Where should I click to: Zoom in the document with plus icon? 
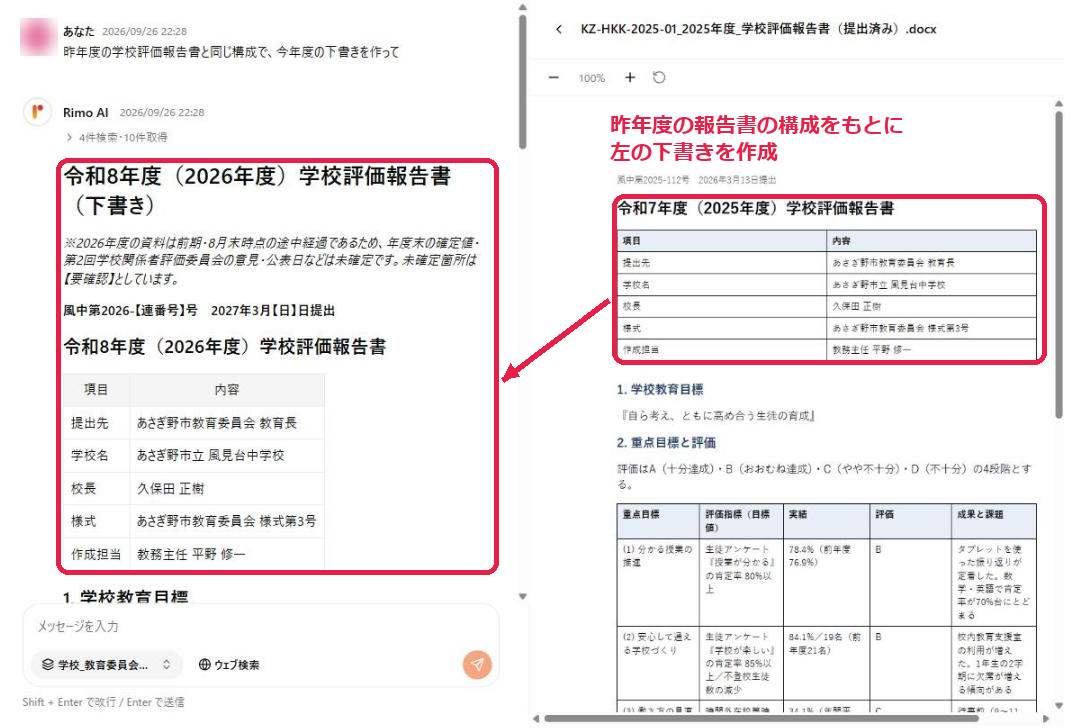pyautogui.click(x=630, y=77)
